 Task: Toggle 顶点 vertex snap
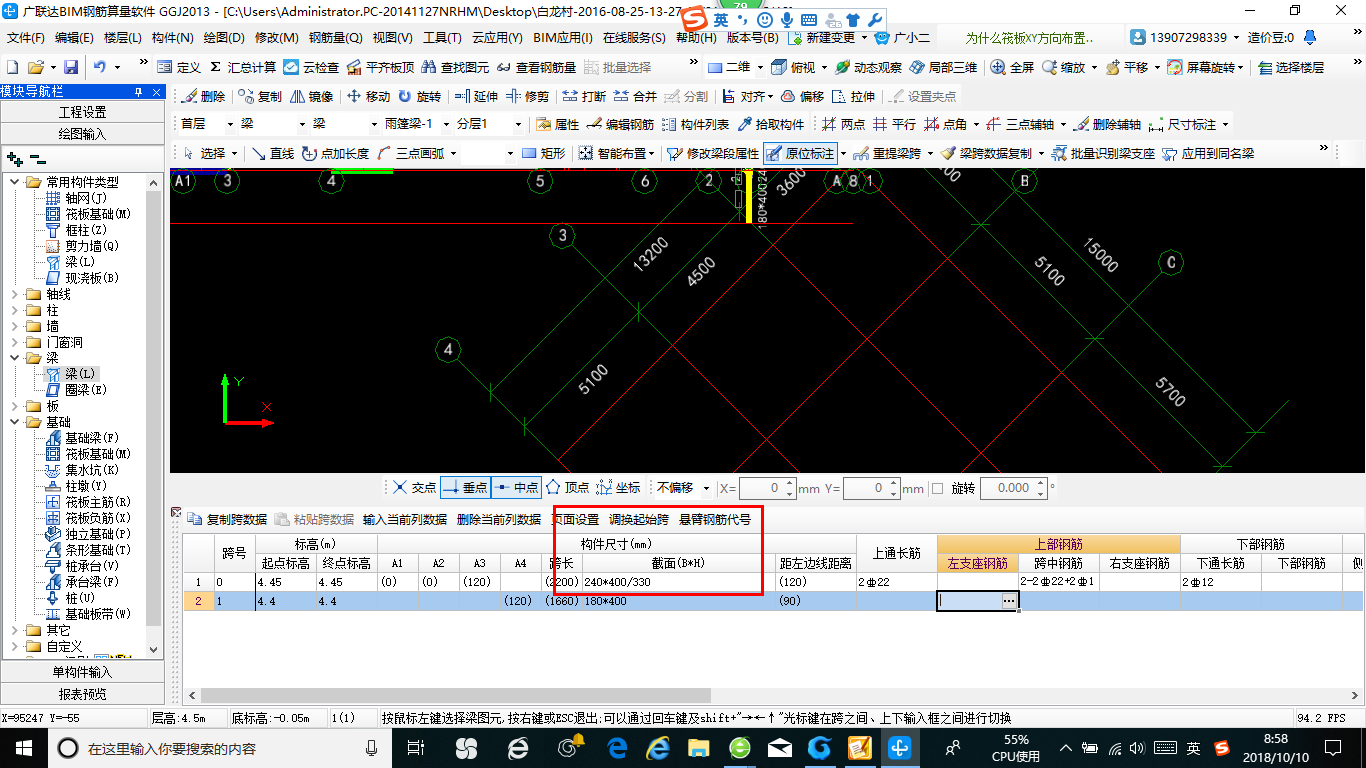(x=567, y=487)
